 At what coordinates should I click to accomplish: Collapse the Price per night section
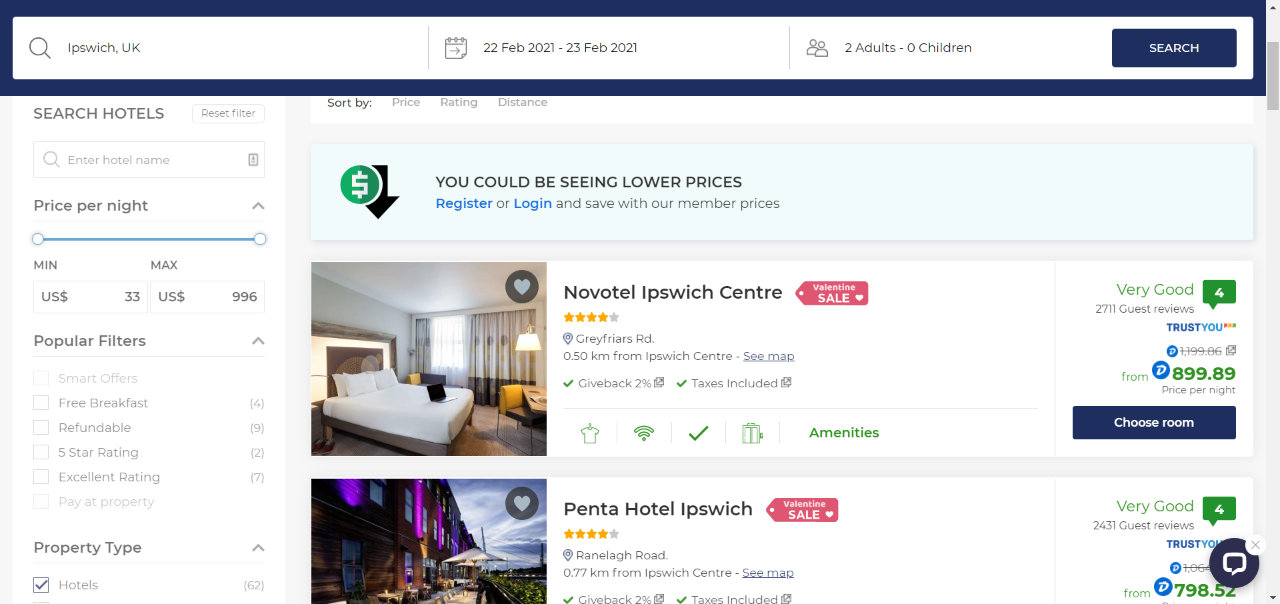click(x=258, y=206)
